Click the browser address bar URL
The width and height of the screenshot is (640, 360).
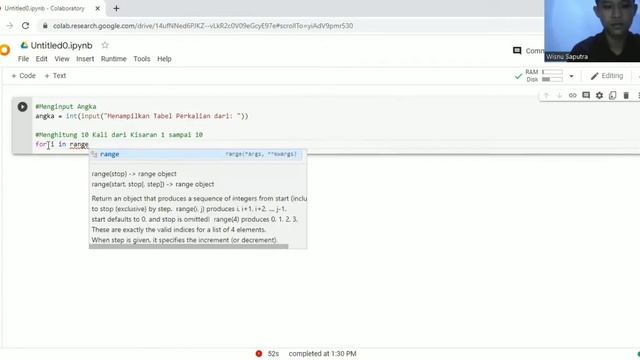tap(203, 26)
